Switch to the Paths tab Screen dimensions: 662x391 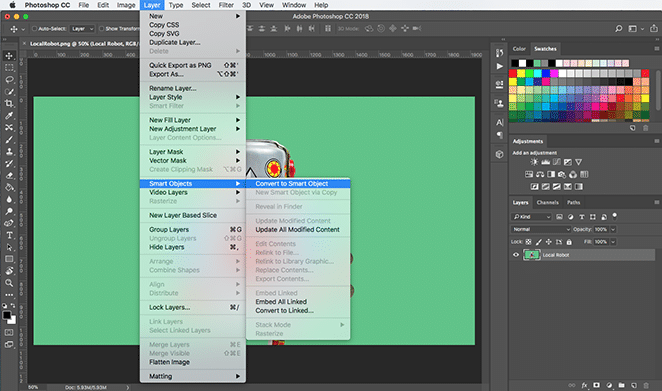[x=573, y=202]
